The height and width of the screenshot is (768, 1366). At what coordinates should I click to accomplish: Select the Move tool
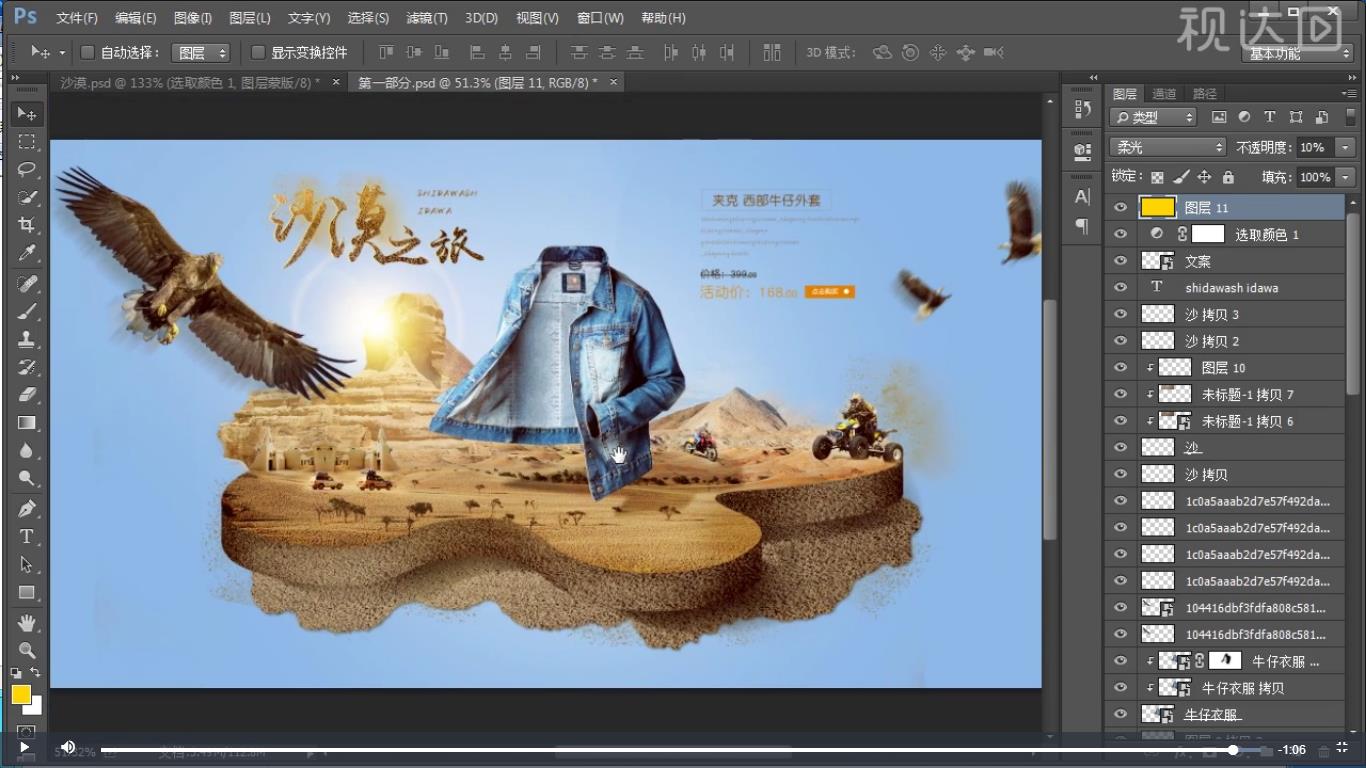click(x=27, y=113)
